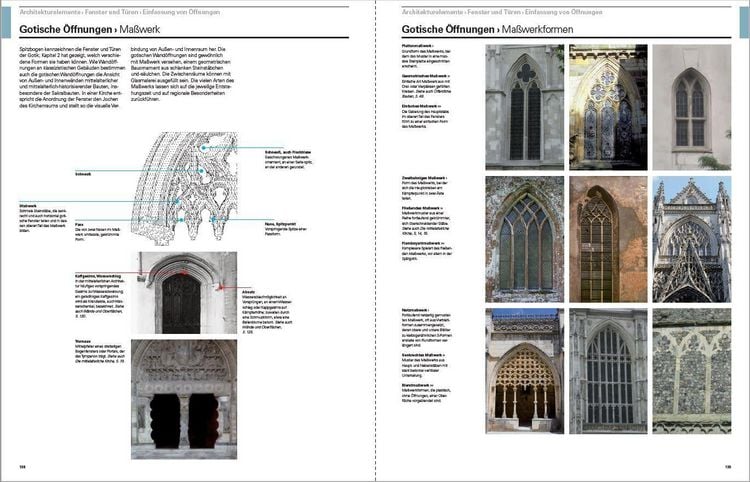Open the cathedral gable with pinnacles photo
This screenshot has width=750, height=482.
point(692,239)
